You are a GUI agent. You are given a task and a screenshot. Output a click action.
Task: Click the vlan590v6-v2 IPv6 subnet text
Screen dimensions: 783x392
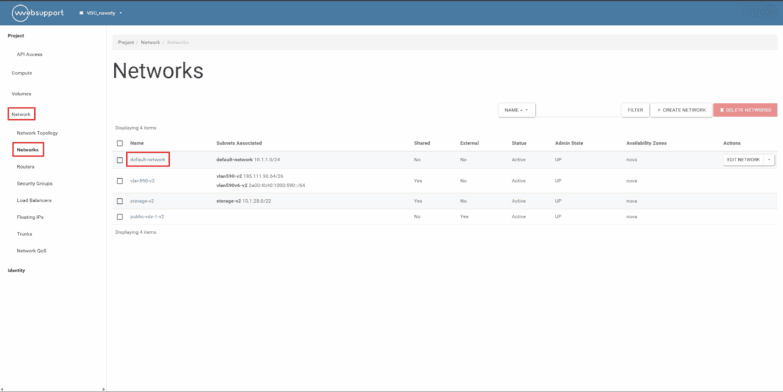coord(261,185)
